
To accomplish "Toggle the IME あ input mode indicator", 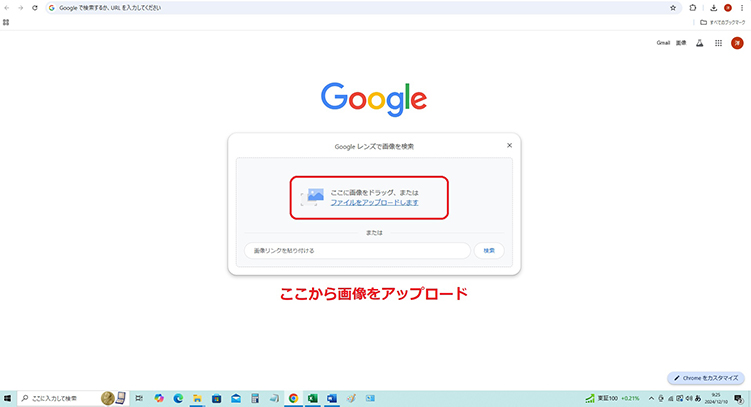I will [698, 398].
